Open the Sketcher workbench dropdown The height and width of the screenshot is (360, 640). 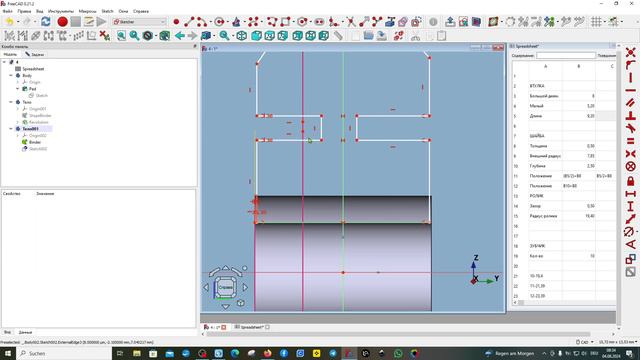tap(140, 22)
